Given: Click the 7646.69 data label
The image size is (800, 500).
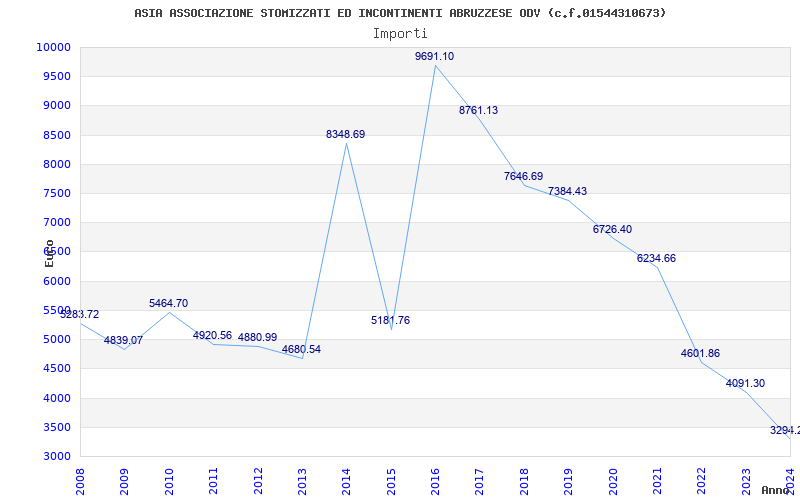Looking at the screenshot, I should pos(523,177).
